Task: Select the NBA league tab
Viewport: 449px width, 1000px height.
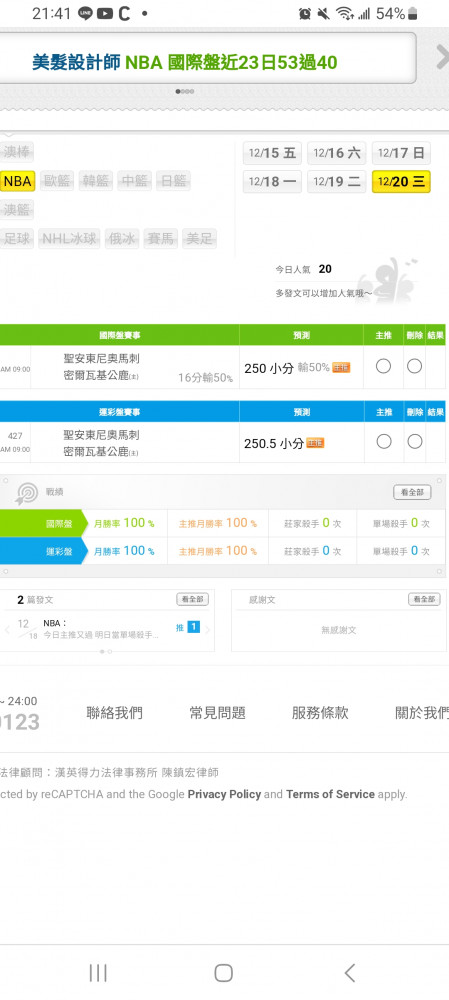Action: click(x=17, y=181)
